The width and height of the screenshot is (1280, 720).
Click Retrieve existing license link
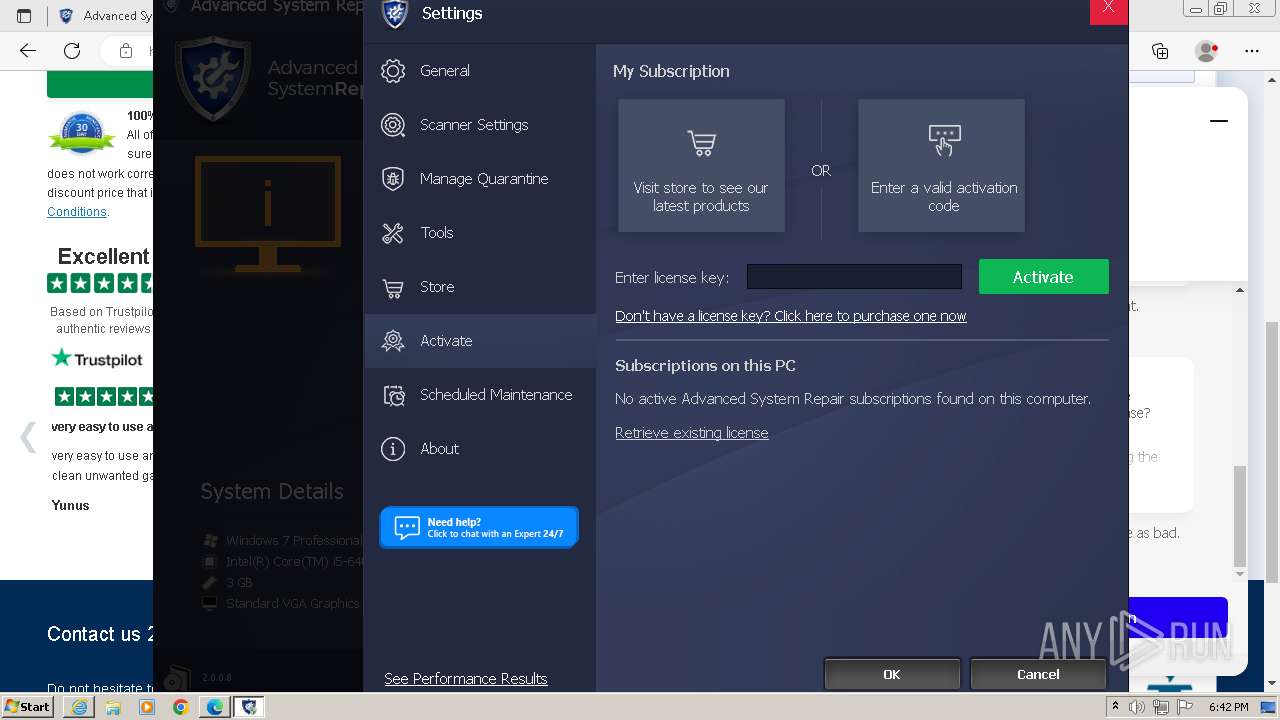click(x=691, y=433)
